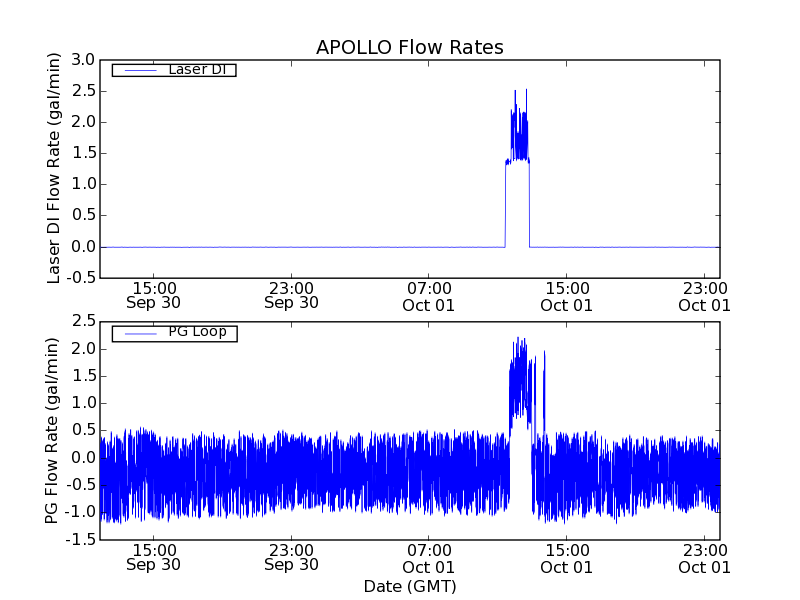Click '0.0' tick on Laser DI y-axis
The width and height of the screenshot is (800, 600).
point(83,247)
